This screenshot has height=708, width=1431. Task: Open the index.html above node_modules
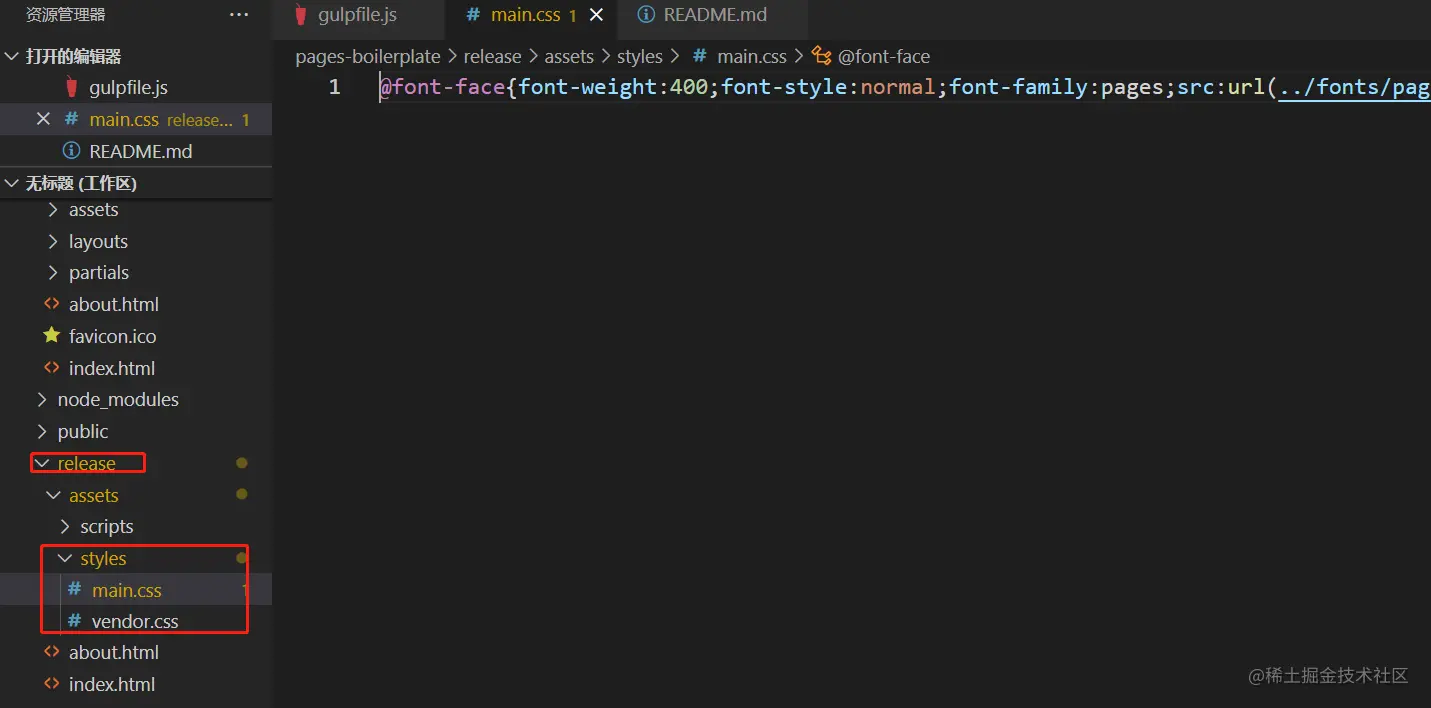coord(112,368)
